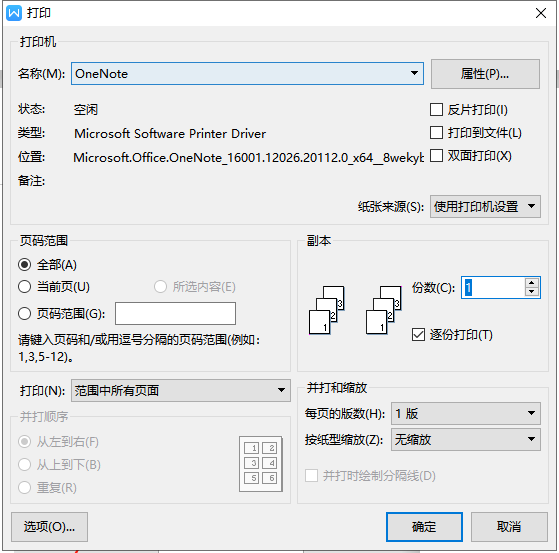Tick the 打印到文件(L) checkbox
559x553 pixels.
436,133
